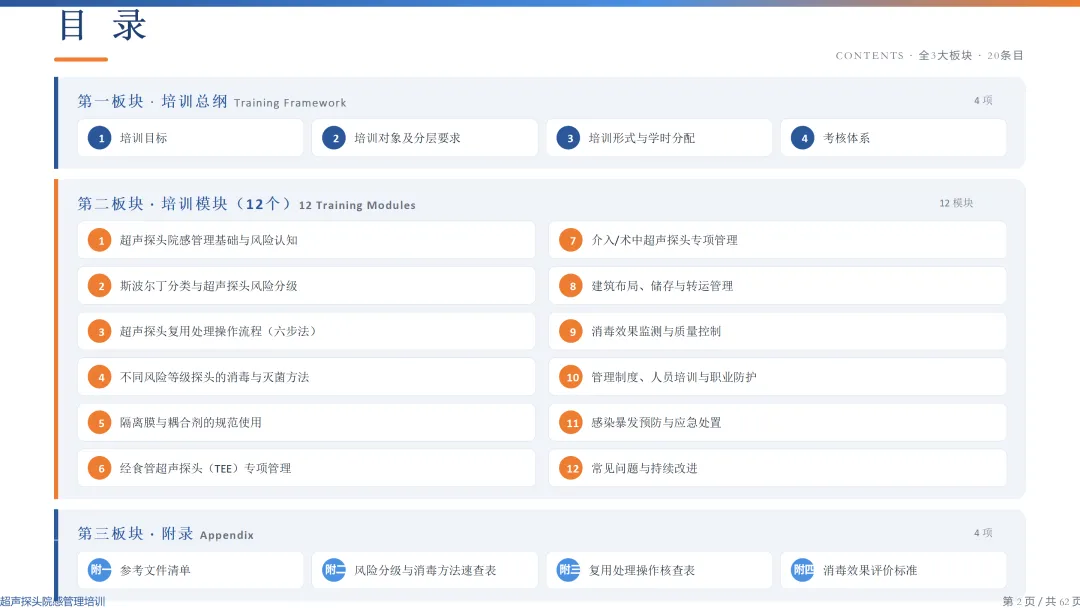Click the 4 项 label in 第一板块
This screenshot has width=1080, height=608.
[983, 101]
